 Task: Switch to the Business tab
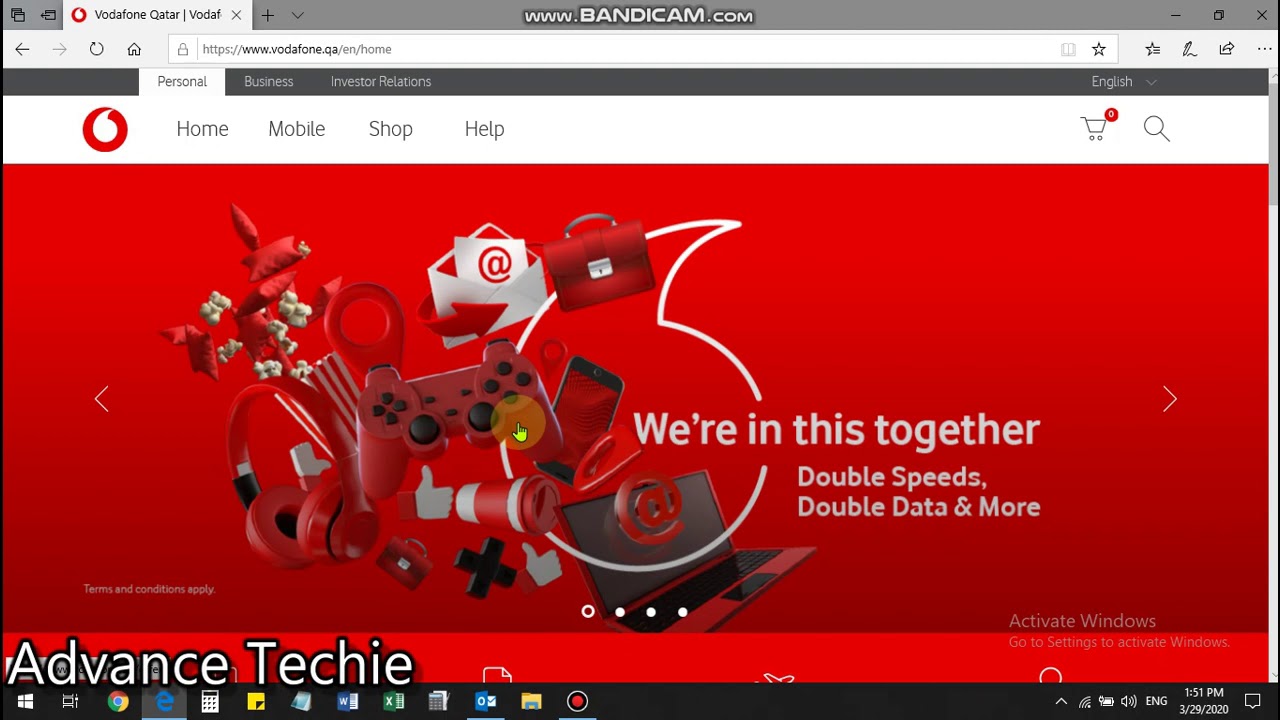[268, 82]
